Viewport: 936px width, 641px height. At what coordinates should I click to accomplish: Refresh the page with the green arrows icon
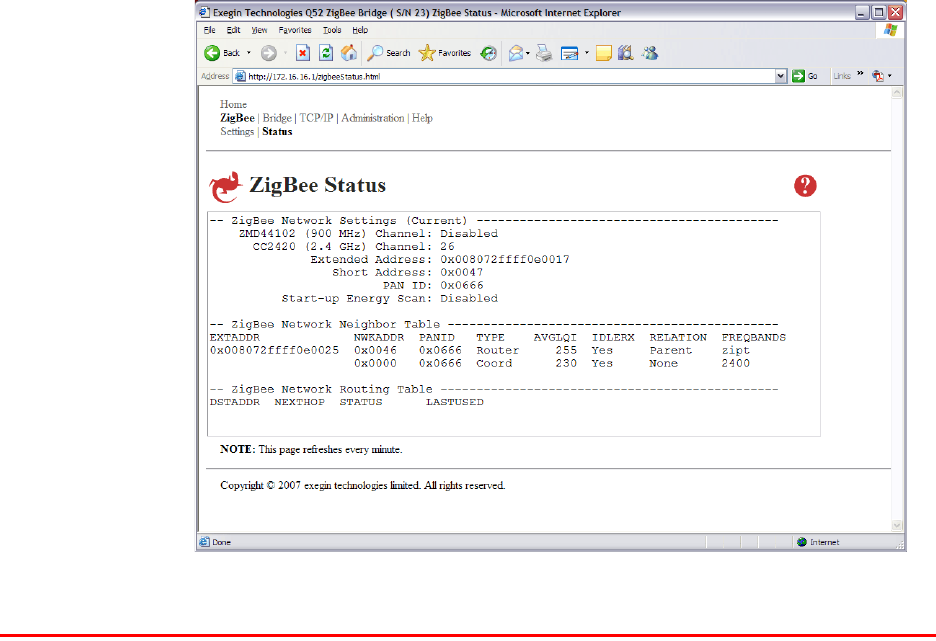[326, 53]
